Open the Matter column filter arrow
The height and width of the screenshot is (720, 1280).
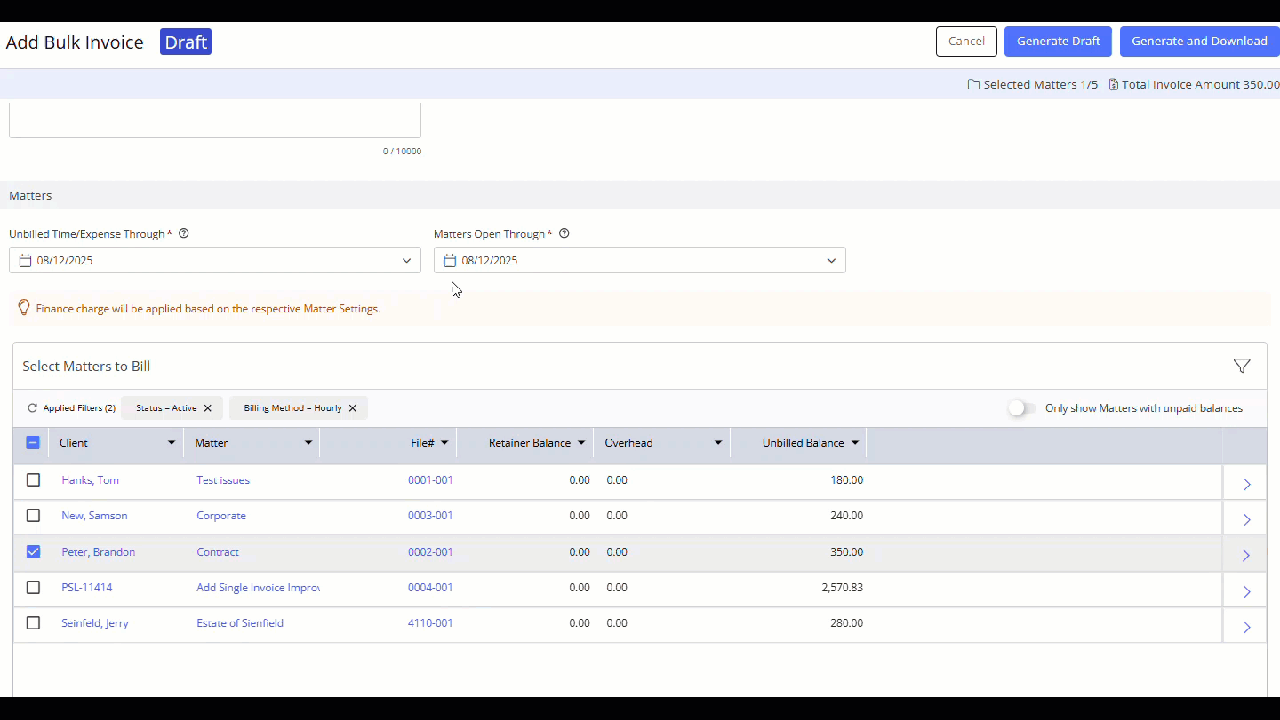point(308,442)
